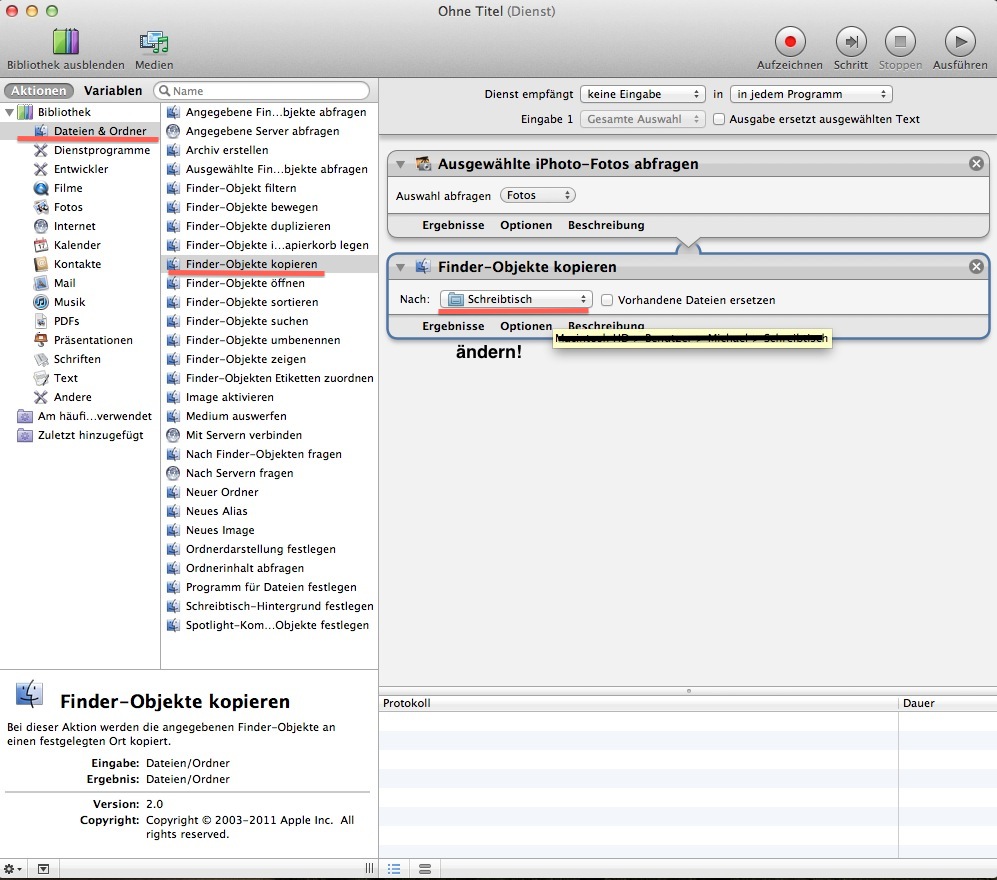The width and height of the screenshot is (997, 880).
Task: Switch to the list protocol view icon
Action: [x=394, y=869]
